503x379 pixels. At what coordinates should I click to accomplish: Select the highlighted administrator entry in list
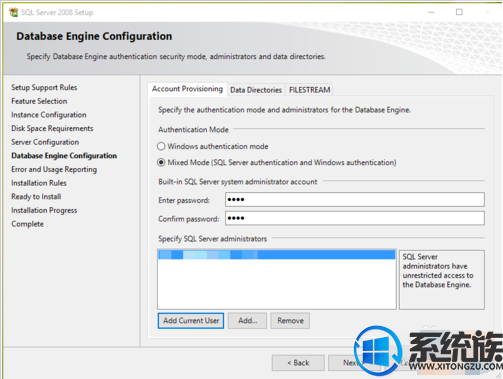[277, 255]
